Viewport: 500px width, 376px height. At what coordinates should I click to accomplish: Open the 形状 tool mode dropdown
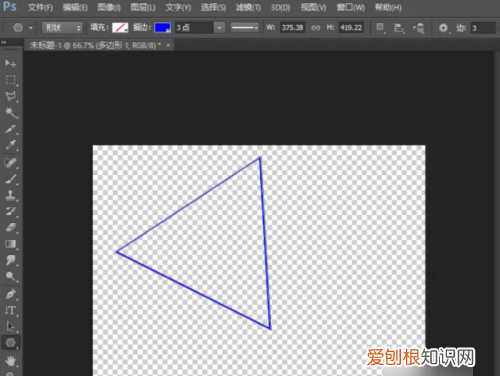(62, 28)
